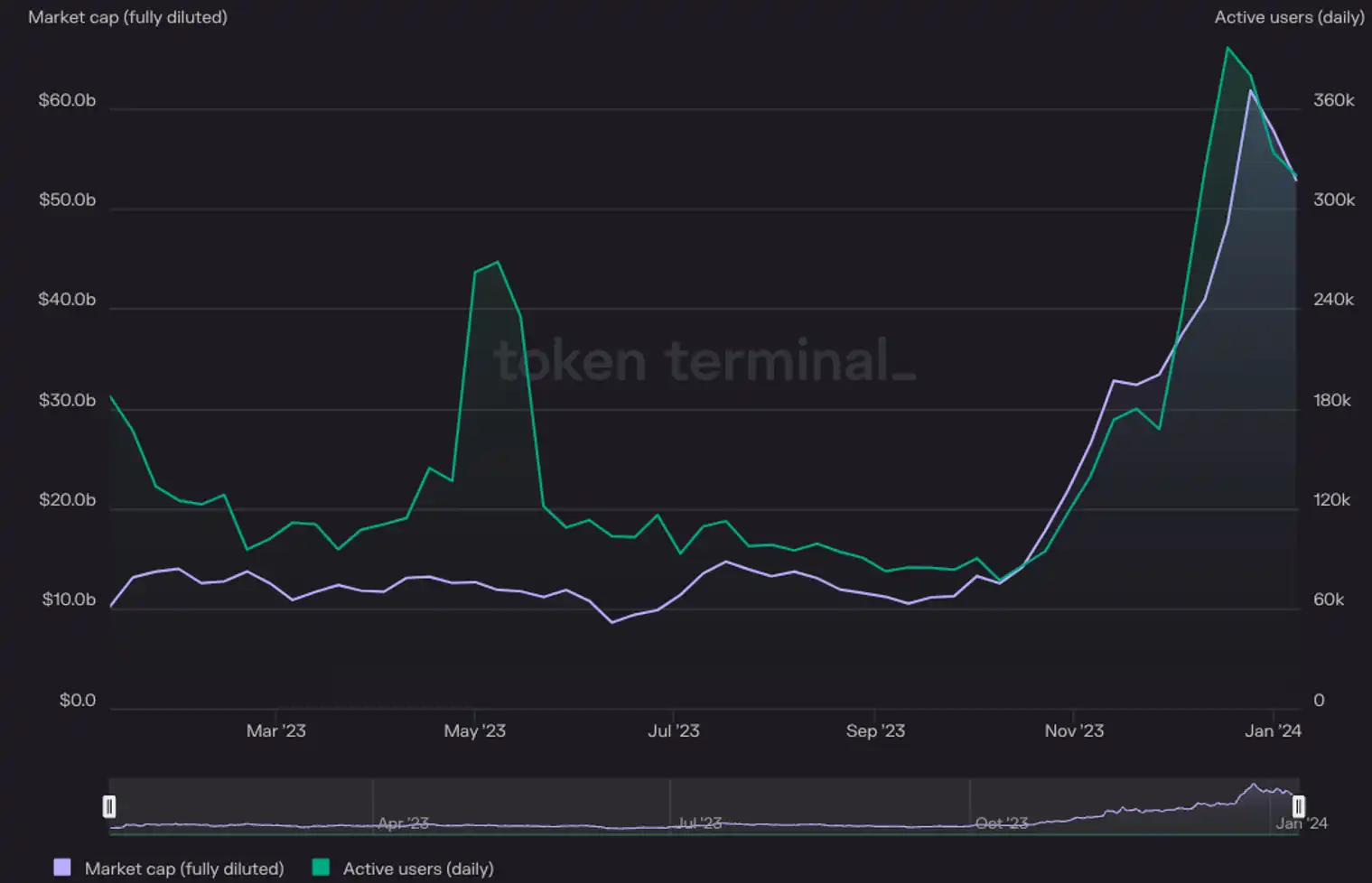Grab the left range slider handle
Viewport: 1372px width, 883px height.
pyautogui.click(x=109, y=806)
